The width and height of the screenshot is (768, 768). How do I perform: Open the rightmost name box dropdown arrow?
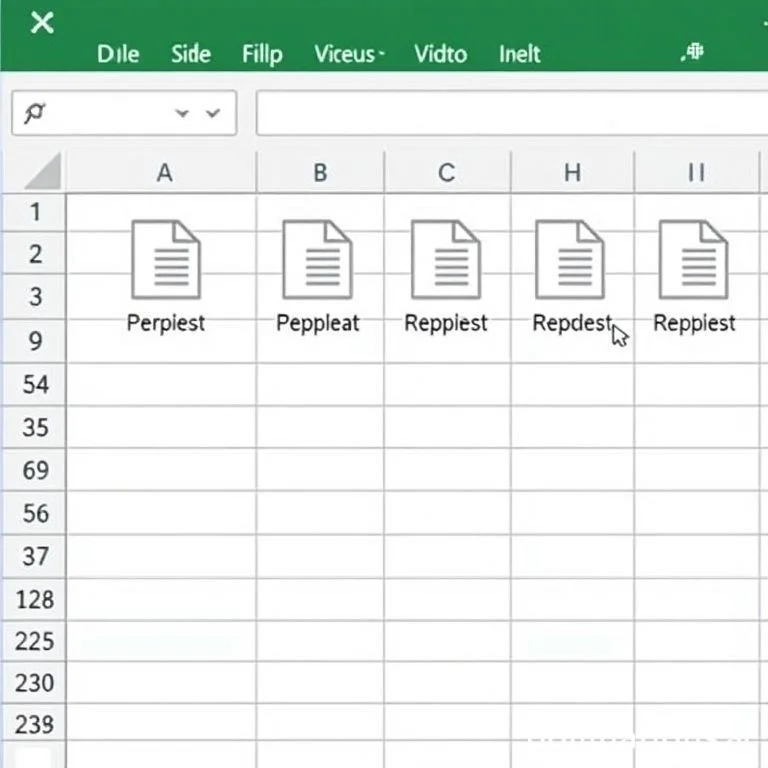(213, 114)
